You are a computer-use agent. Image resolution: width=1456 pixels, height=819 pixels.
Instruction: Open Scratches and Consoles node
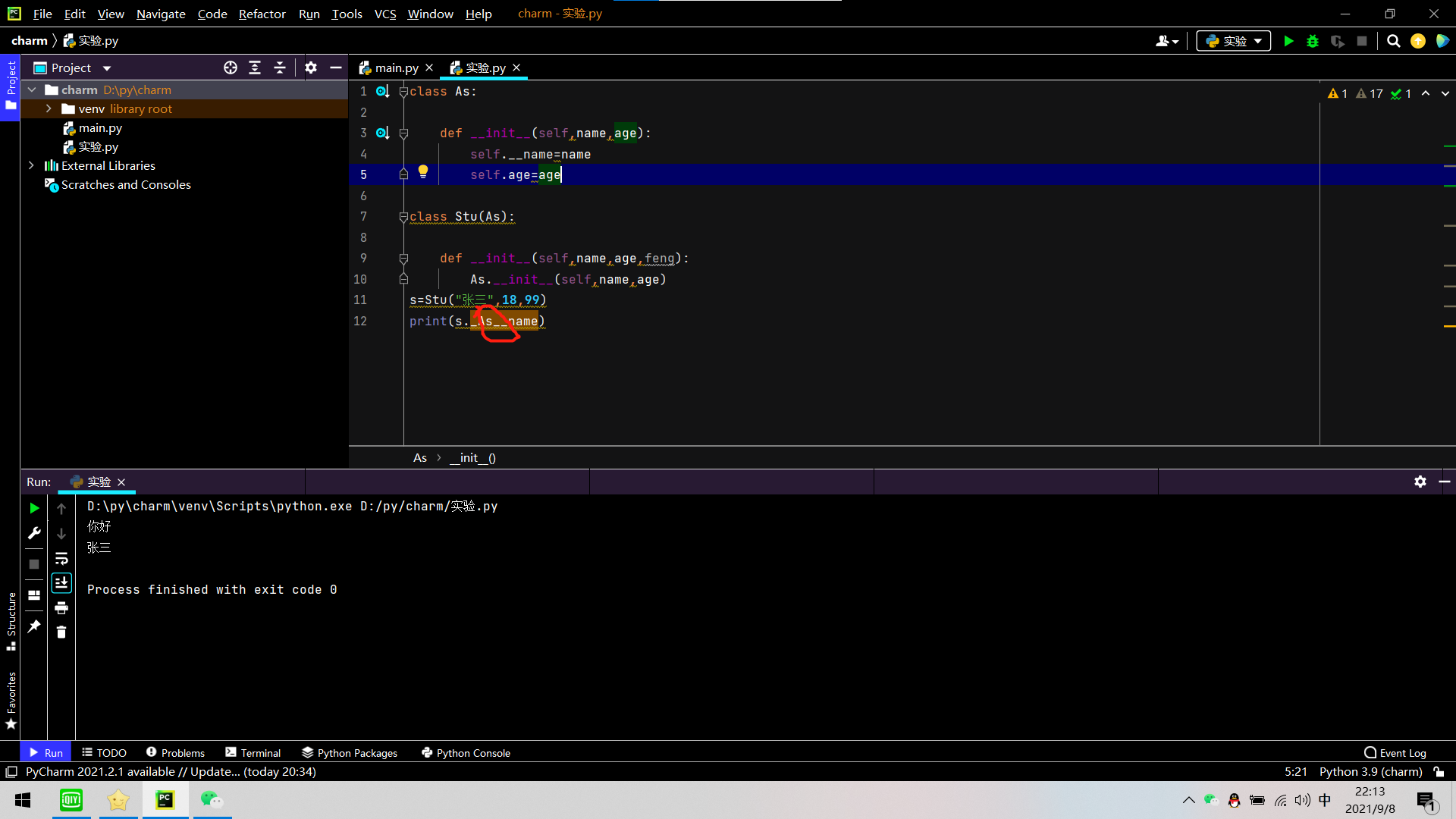[118, 184]
